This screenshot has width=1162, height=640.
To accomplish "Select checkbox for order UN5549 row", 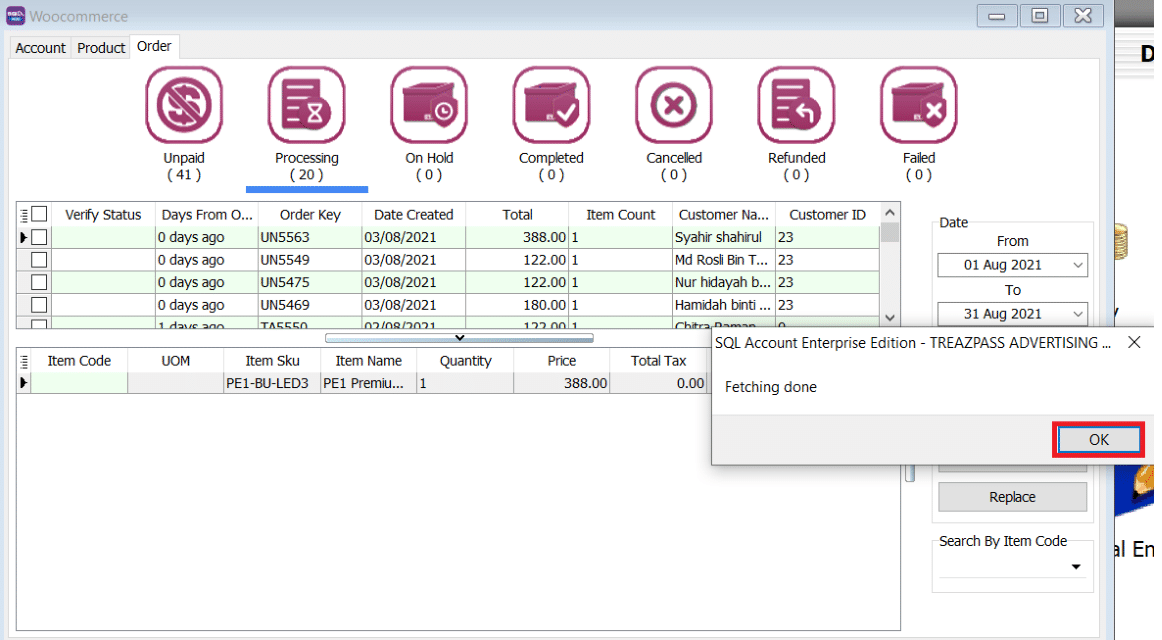I will tap(40, 260).
